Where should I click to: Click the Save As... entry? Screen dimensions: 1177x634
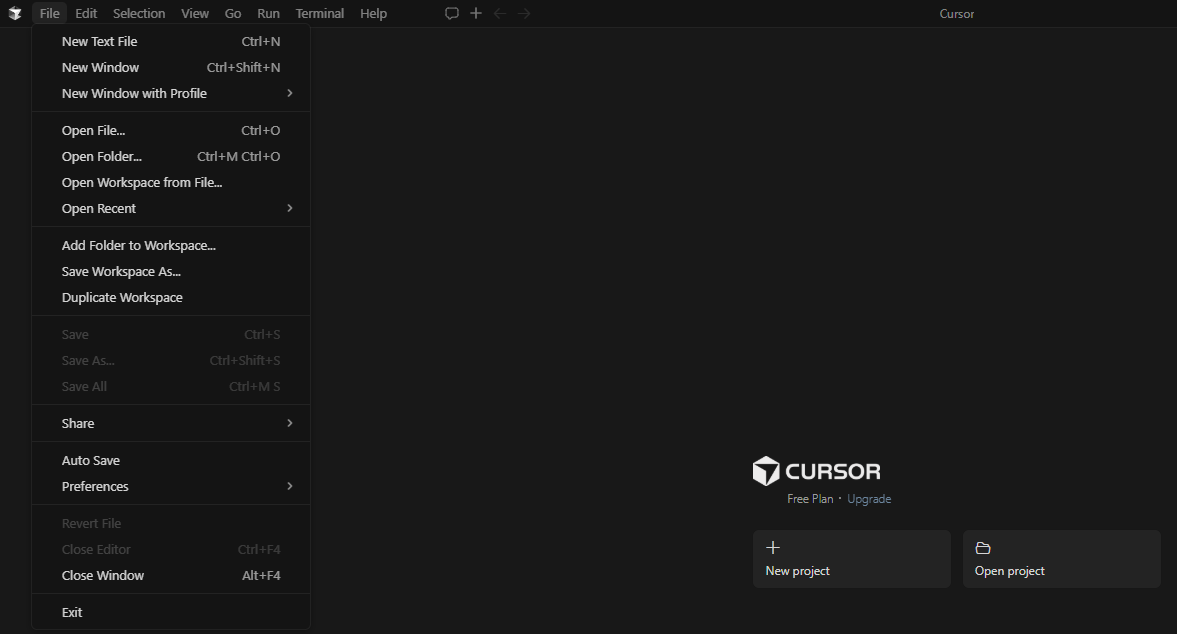pos(171,361)
